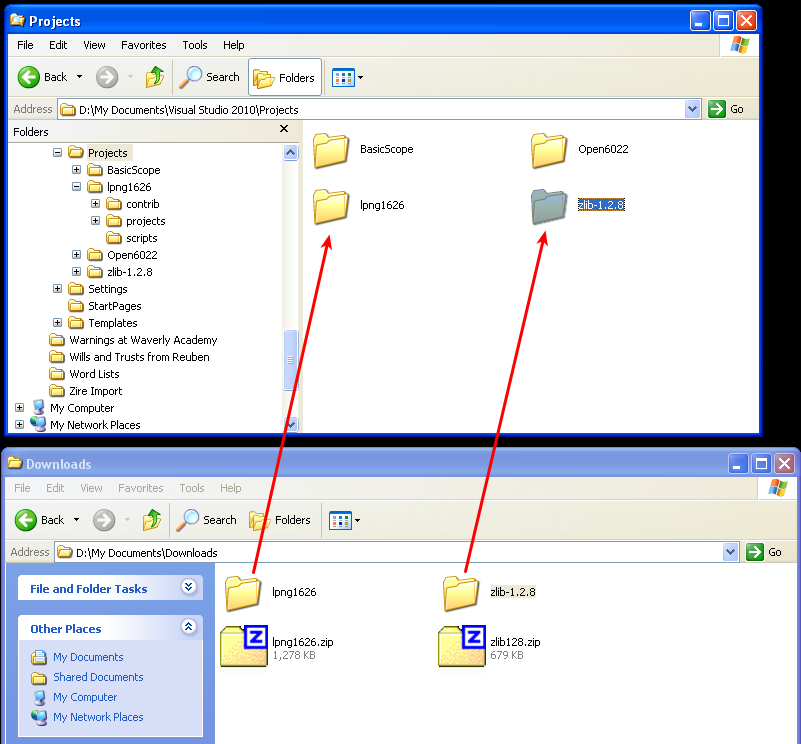Expand Open6022 node in folder tree
This screenshot has height=744, width=801.
click(x=76, y=254)
